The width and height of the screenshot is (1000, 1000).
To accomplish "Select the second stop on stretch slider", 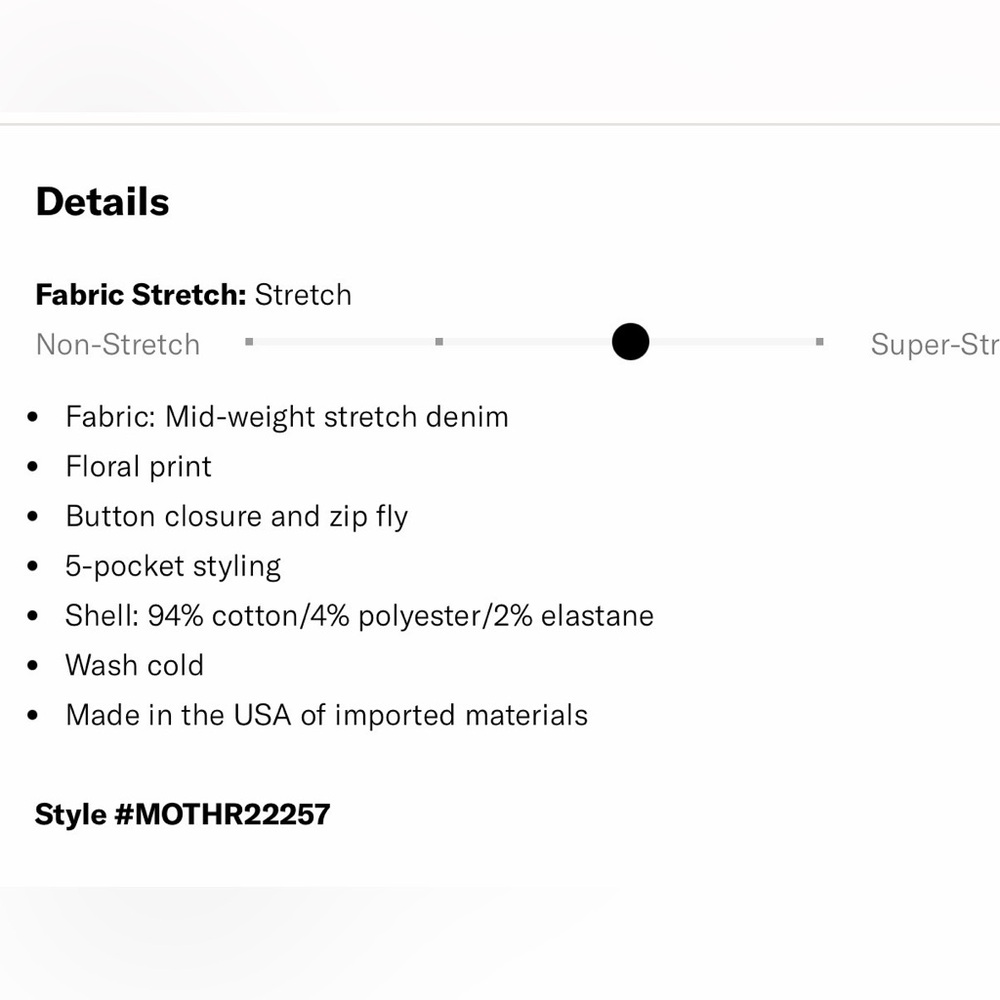I will [x=439, y=342].
